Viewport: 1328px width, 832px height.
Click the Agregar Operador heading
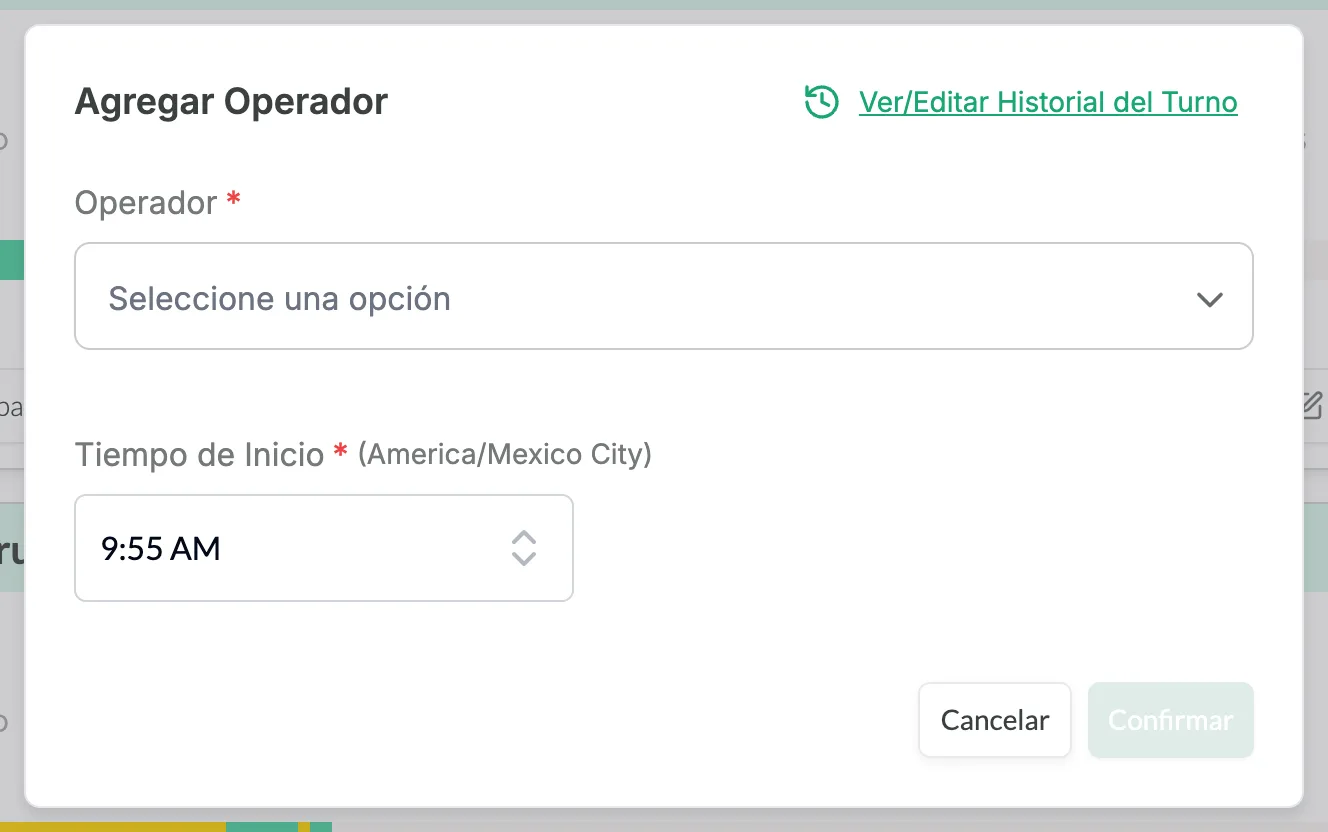231,102
